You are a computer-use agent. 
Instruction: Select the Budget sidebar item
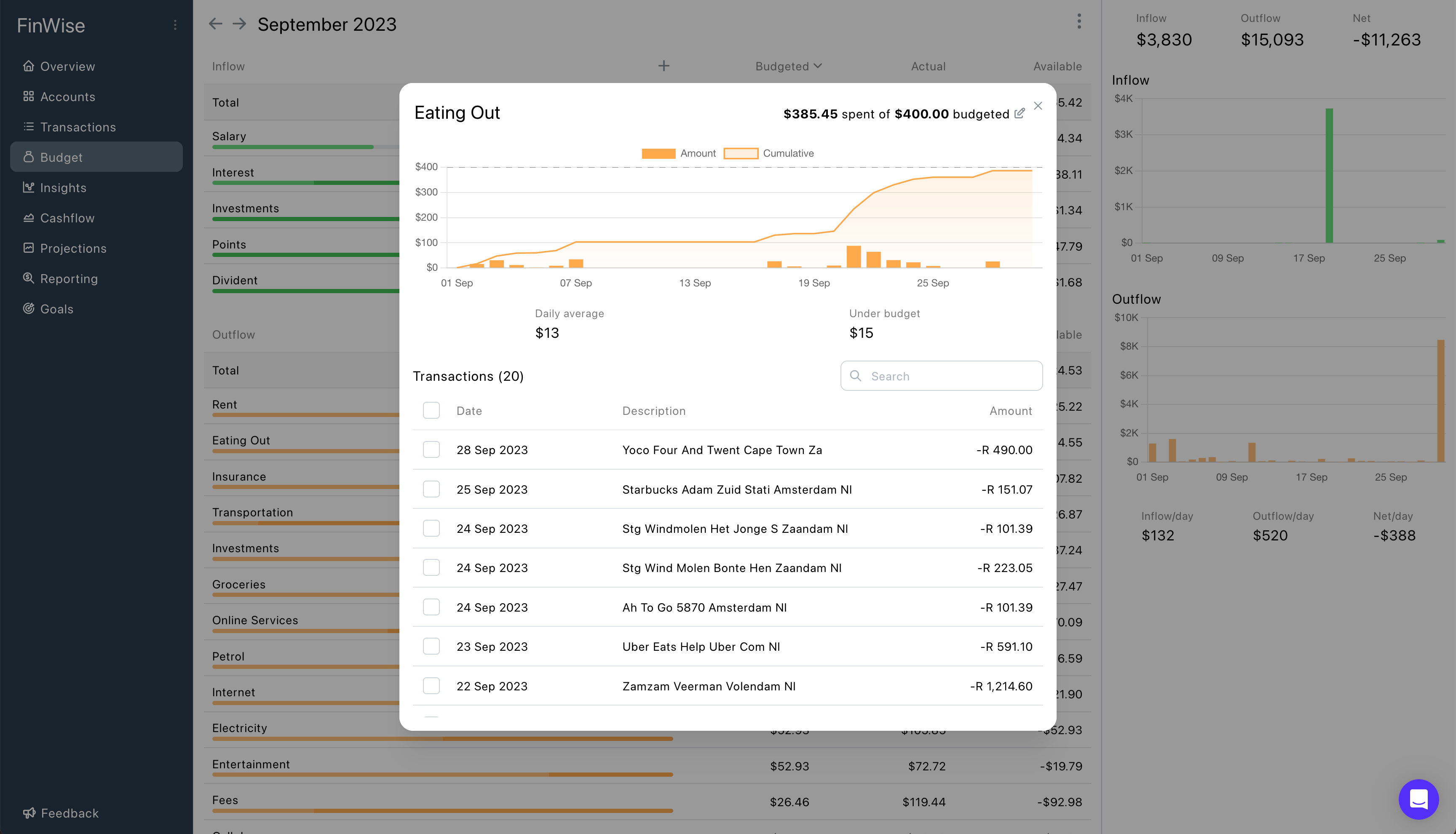(96, 157)
